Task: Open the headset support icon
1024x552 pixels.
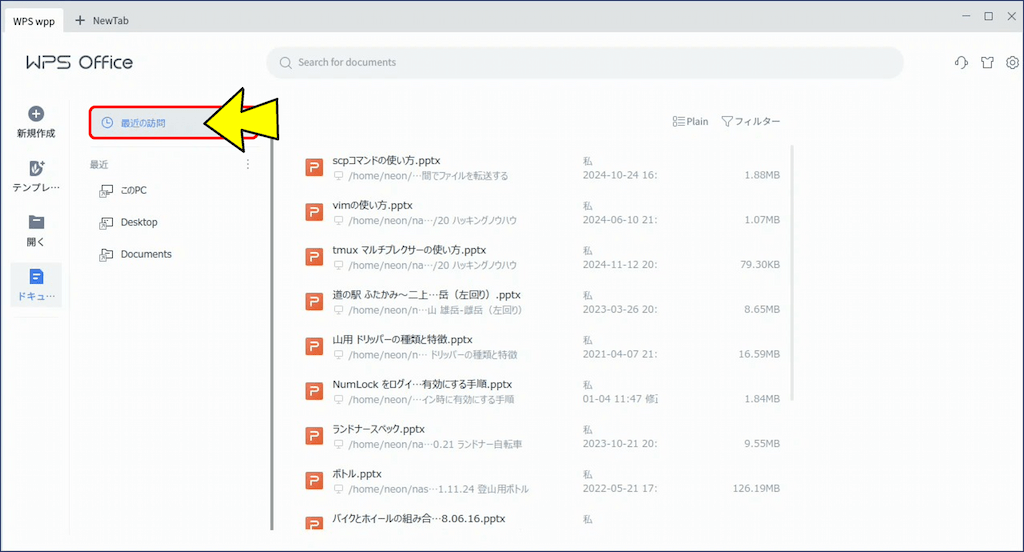Action: (x=961, y=63)
